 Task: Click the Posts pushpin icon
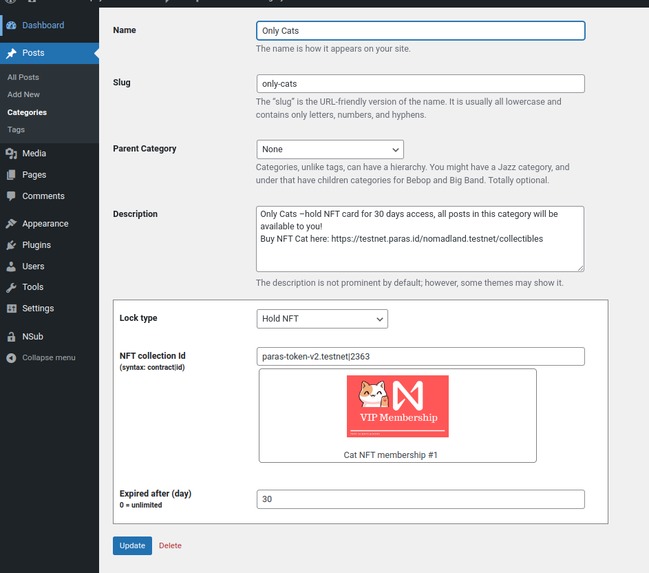(11, 53)
